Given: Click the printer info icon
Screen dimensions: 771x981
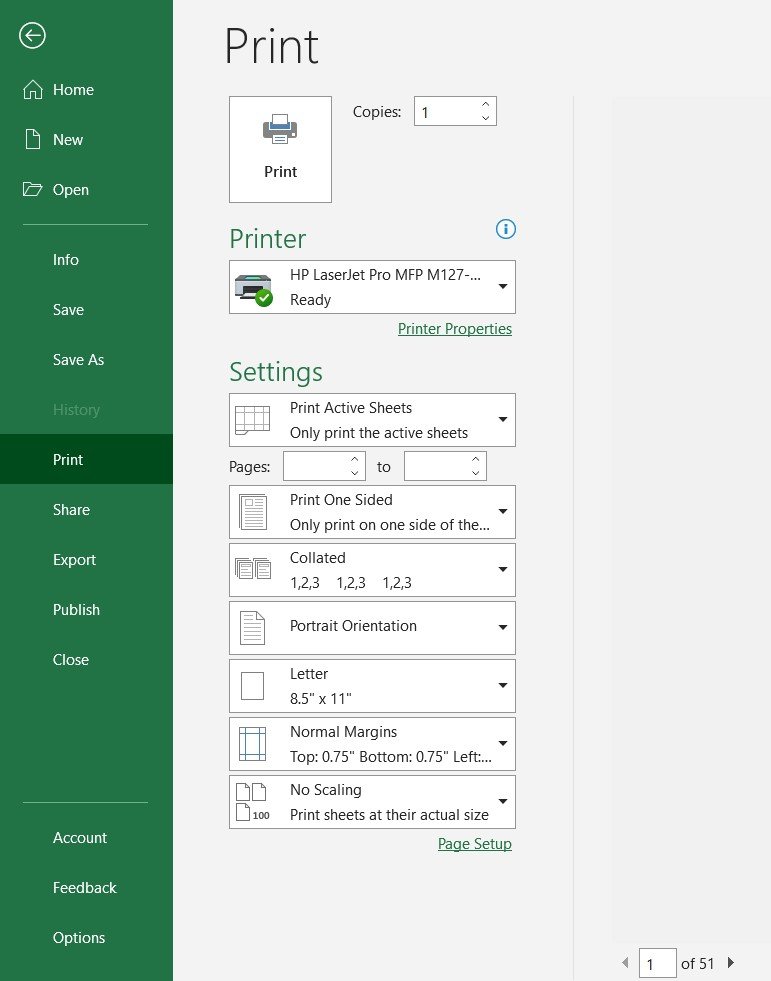Looking at the screenshot, I should (506, 230).
